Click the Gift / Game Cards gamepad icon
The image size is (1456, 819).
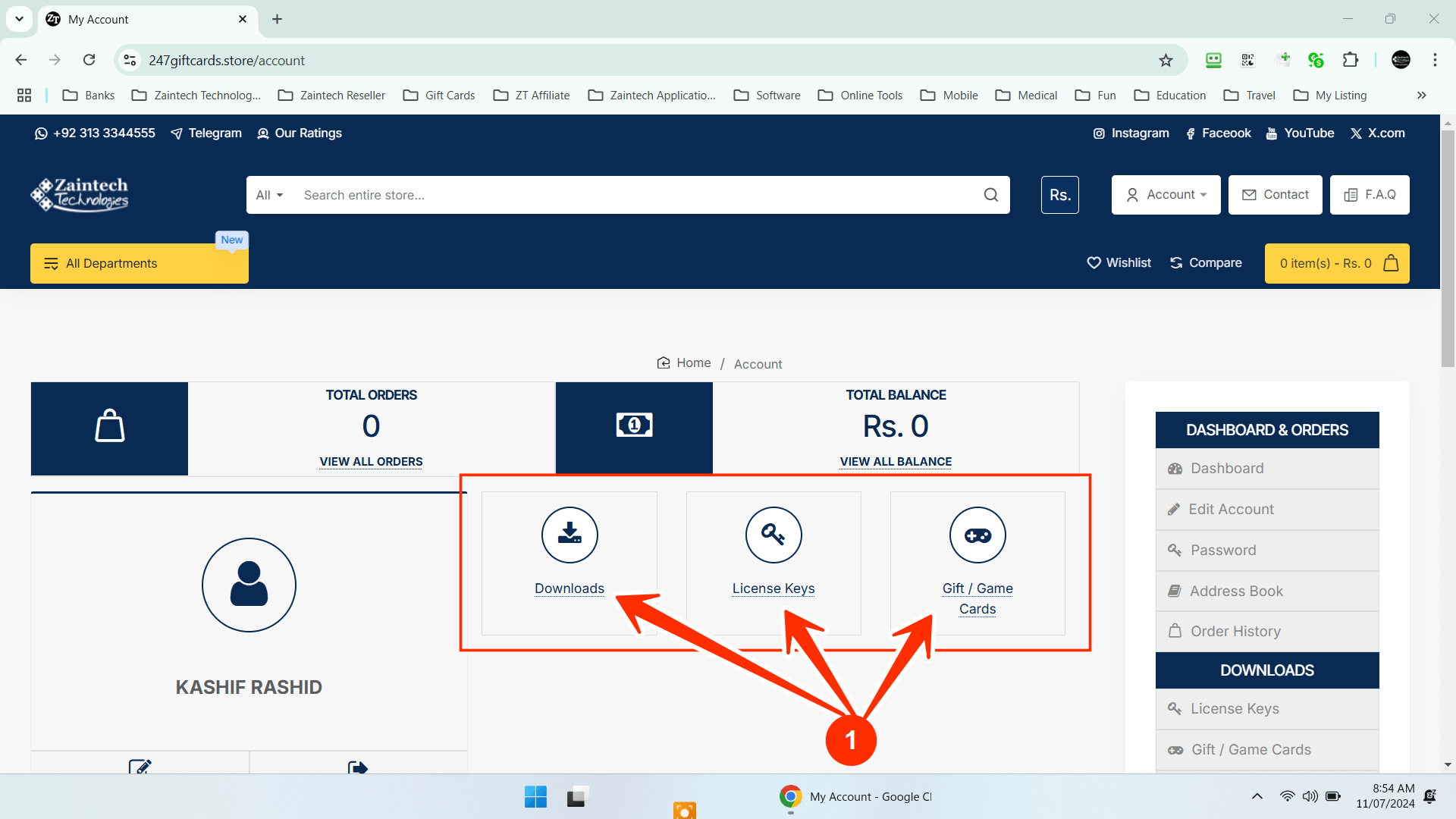tap(977, 535)
